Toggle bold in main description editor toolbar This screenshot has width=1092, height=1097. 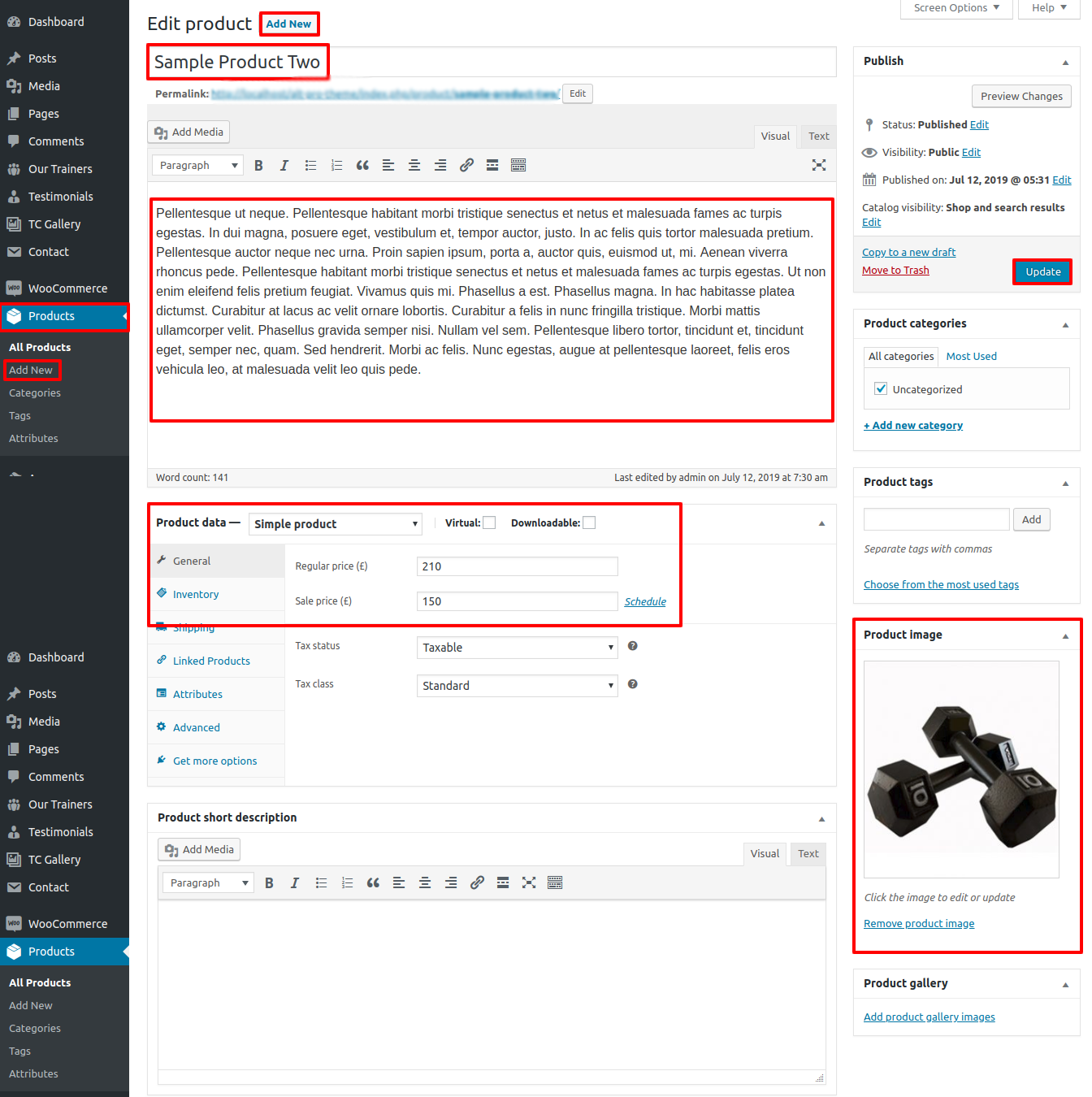point(258,166)
